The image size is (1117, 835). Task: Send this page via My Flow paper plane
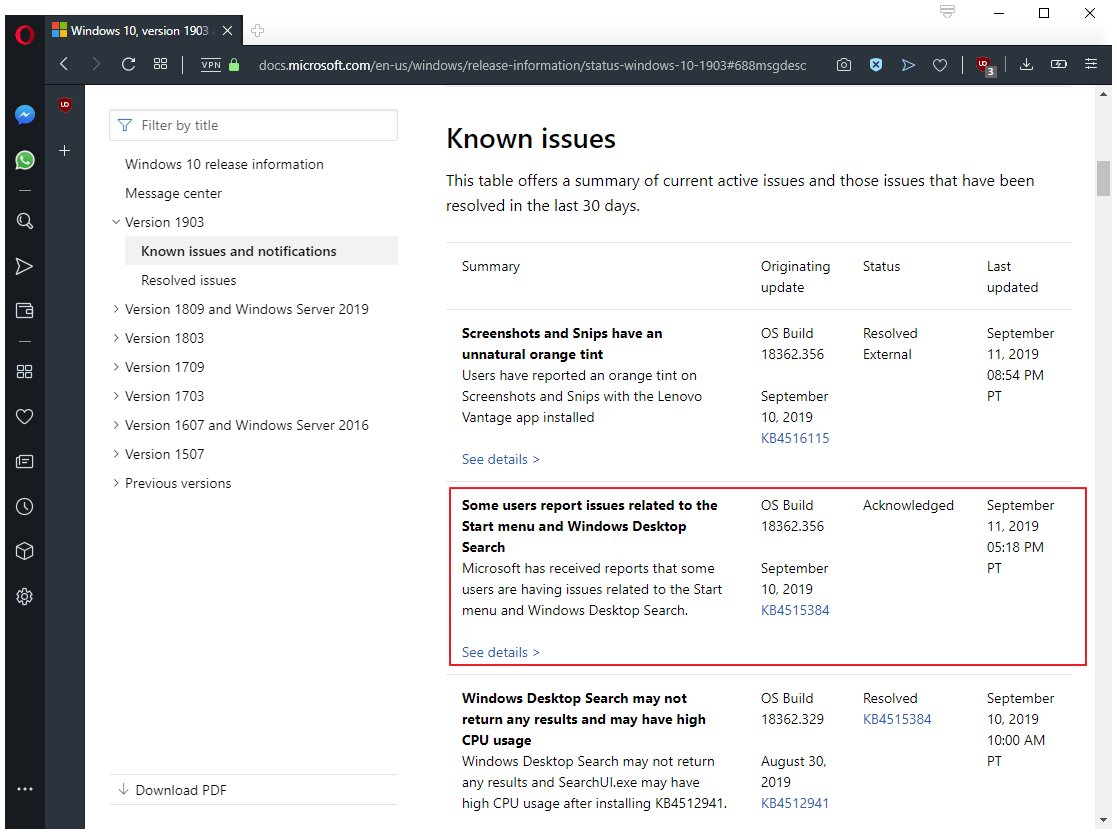pyautogui.click(x=908, y=64)
